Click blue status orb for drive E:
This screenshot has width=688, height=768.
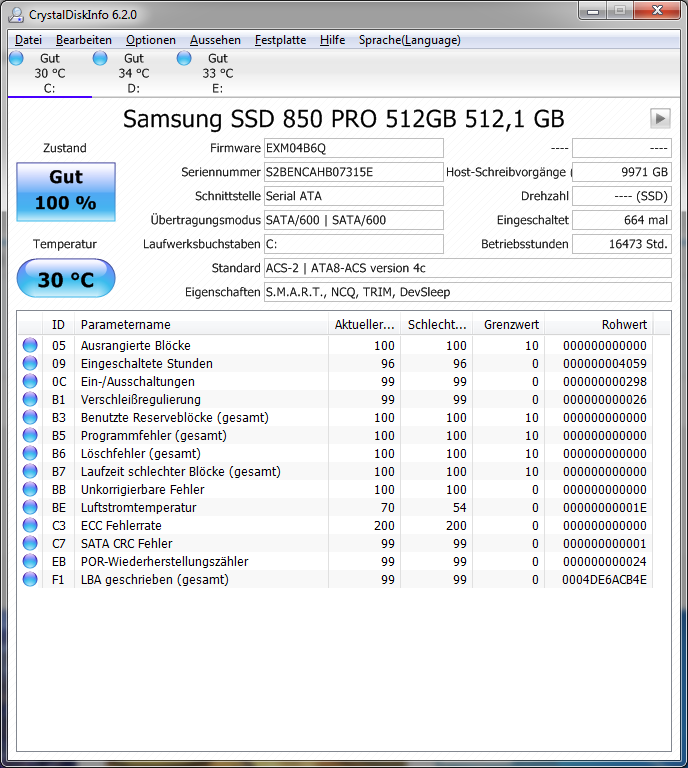click(184, 58)
